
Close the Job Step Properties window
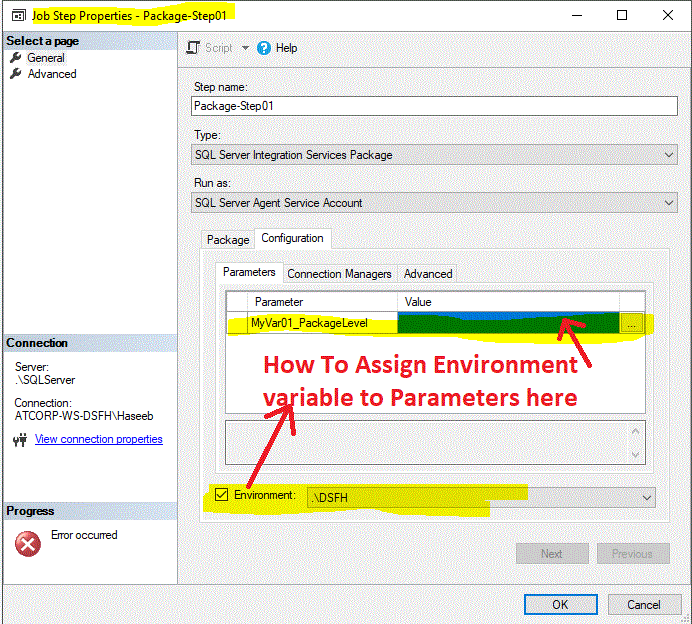(668, 15)
